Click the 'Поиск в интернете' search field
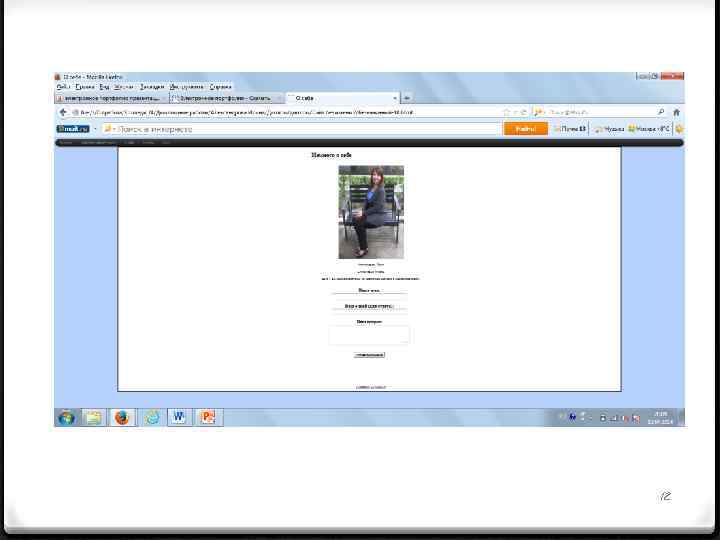 [x=301, y=129]
